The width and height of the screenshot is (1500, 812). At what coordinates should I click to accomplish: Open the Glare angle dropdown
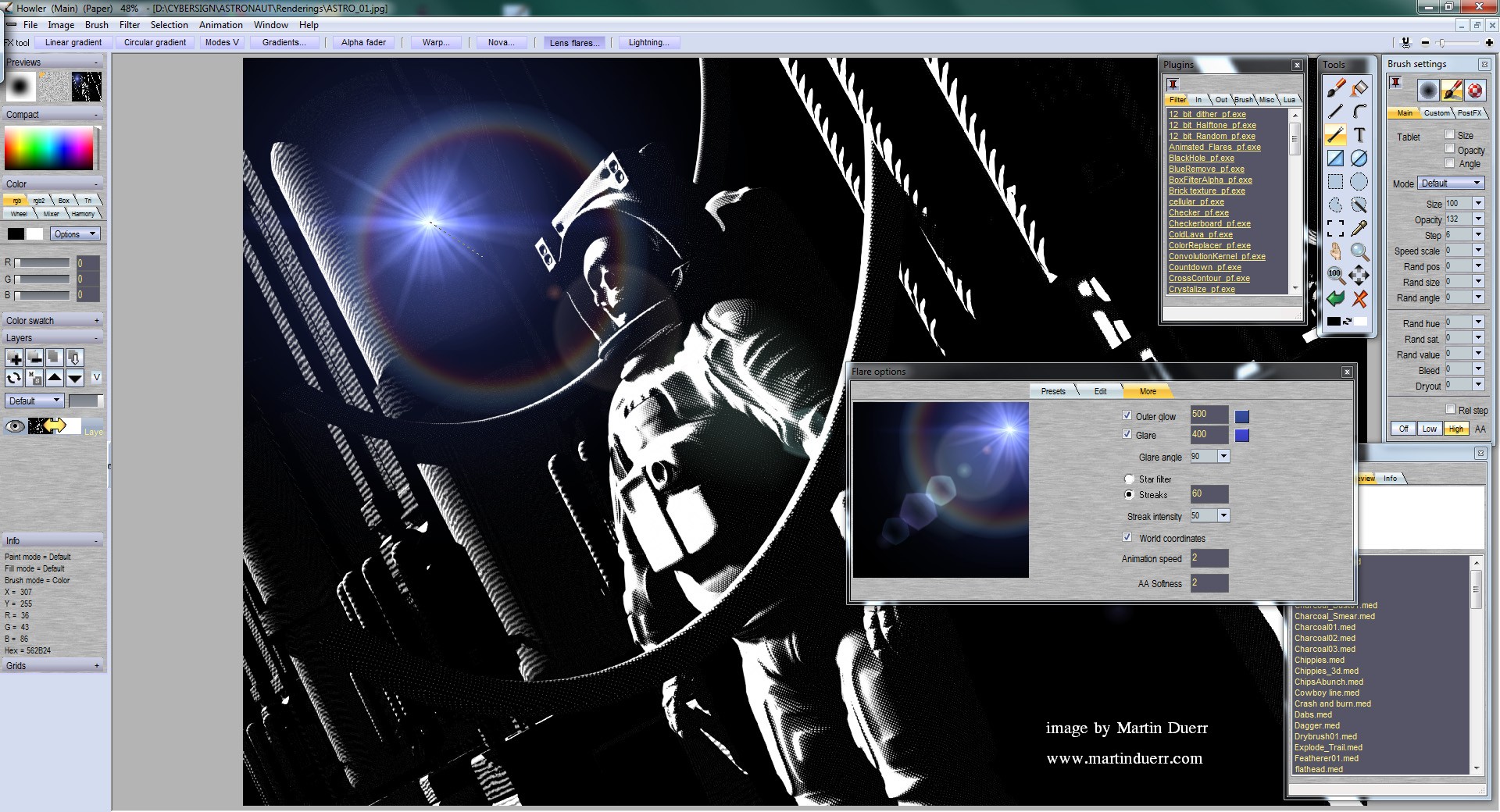[1223, 456]
